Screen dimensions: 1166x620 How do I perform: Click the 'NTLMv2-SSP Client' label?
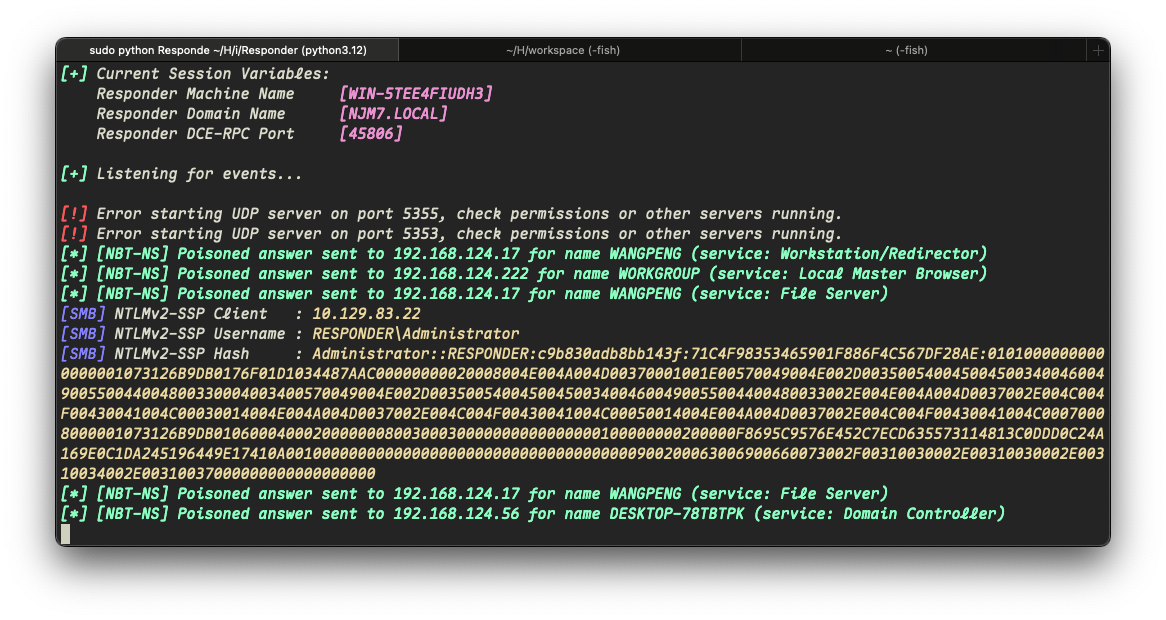point(190,314)
